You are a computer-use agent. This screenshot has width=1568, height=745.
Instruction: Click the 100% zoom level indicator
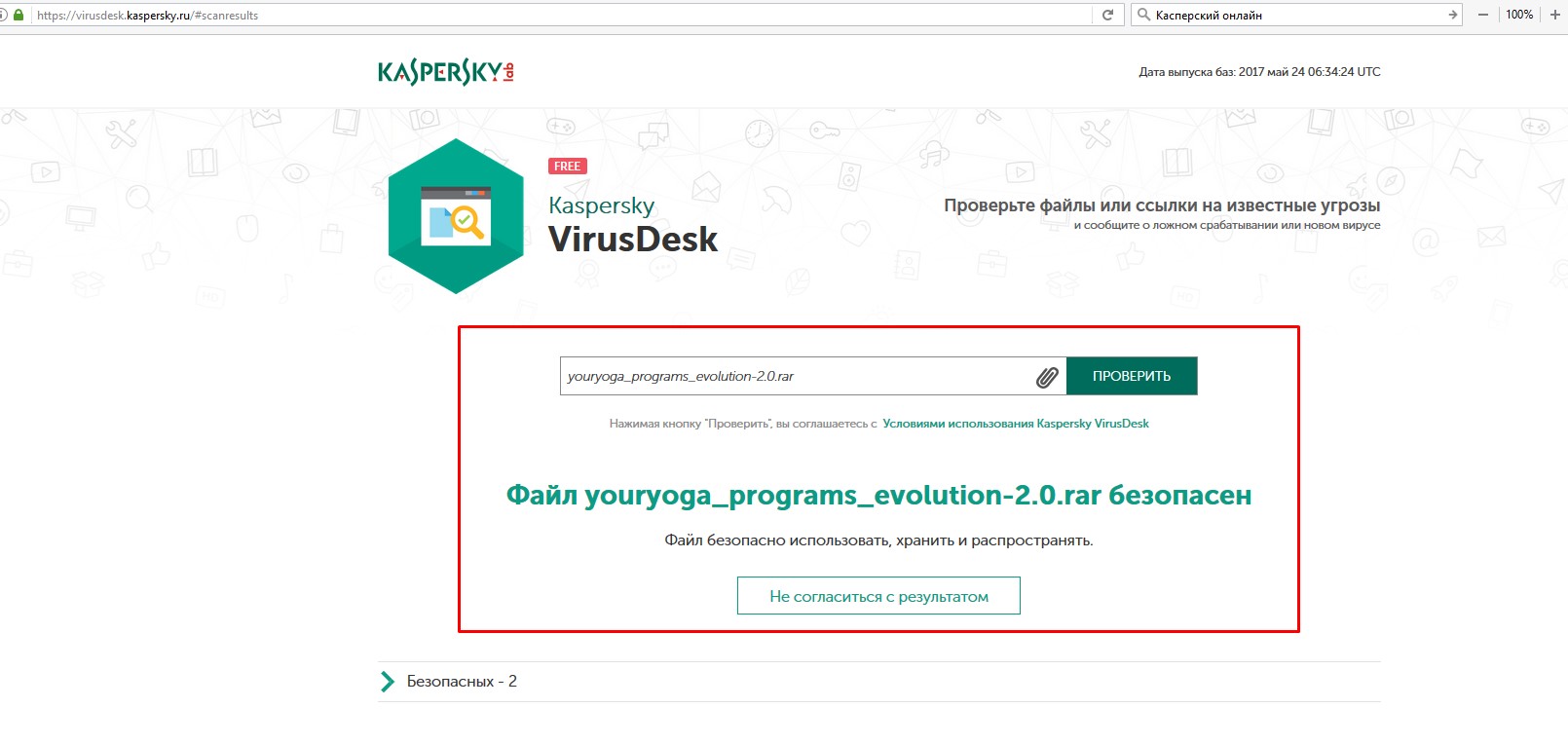pyautogui.click(x=1519, y=15)
